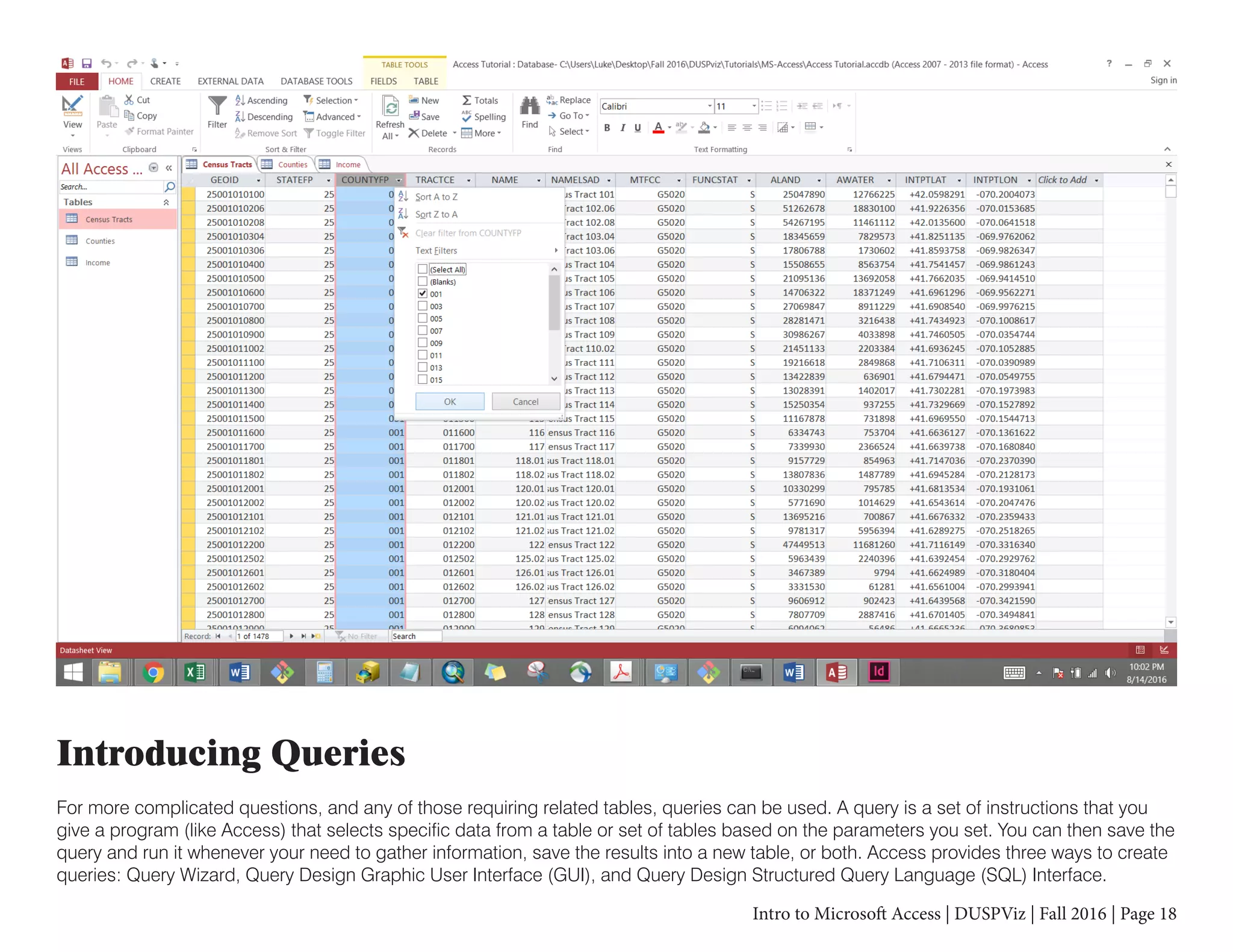
Task: Uncheck the 001 filter checkbox
Action: [x=423, y=294]
